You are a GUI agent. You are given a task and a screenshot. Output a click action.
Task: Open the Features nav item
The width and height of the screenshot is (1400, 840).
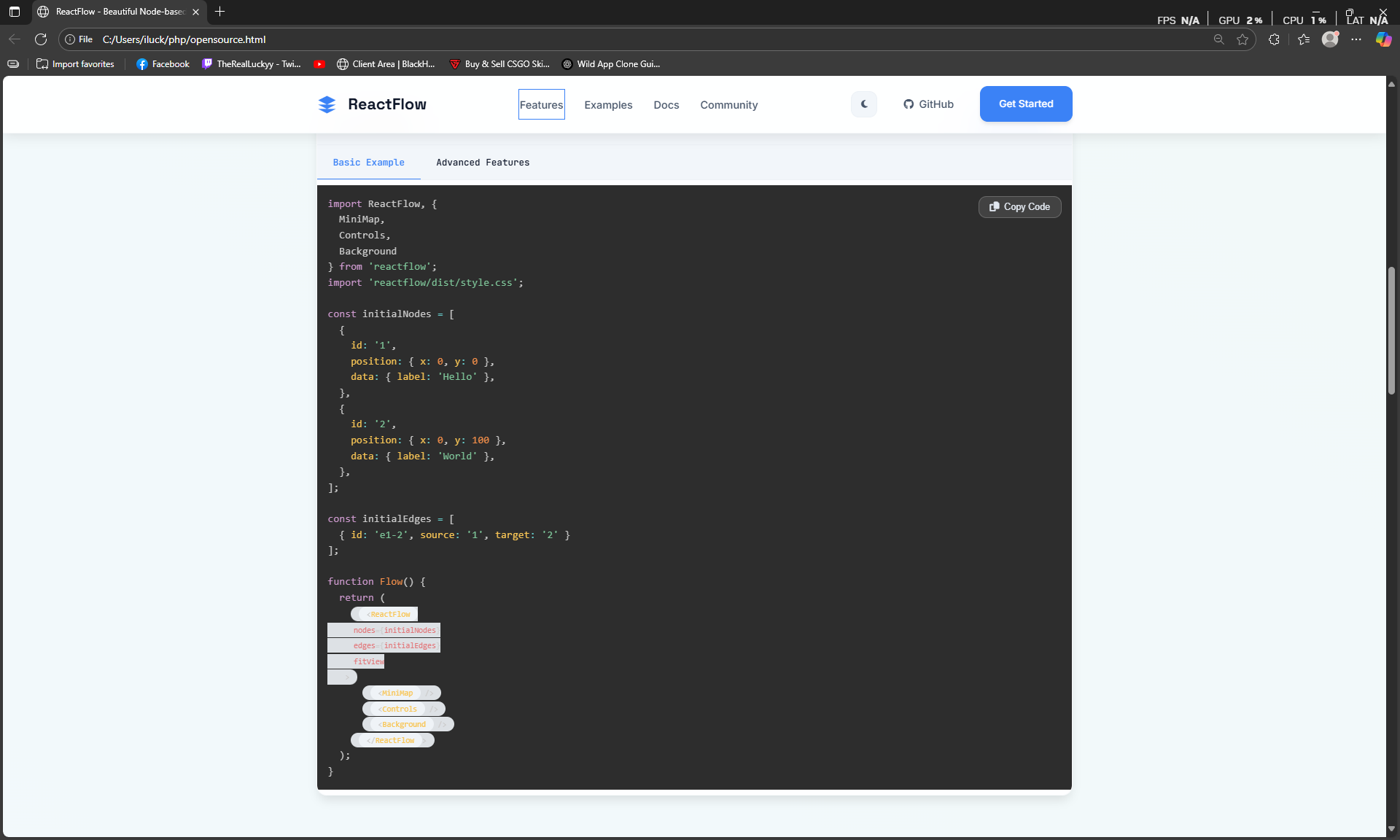pos(541,105)
